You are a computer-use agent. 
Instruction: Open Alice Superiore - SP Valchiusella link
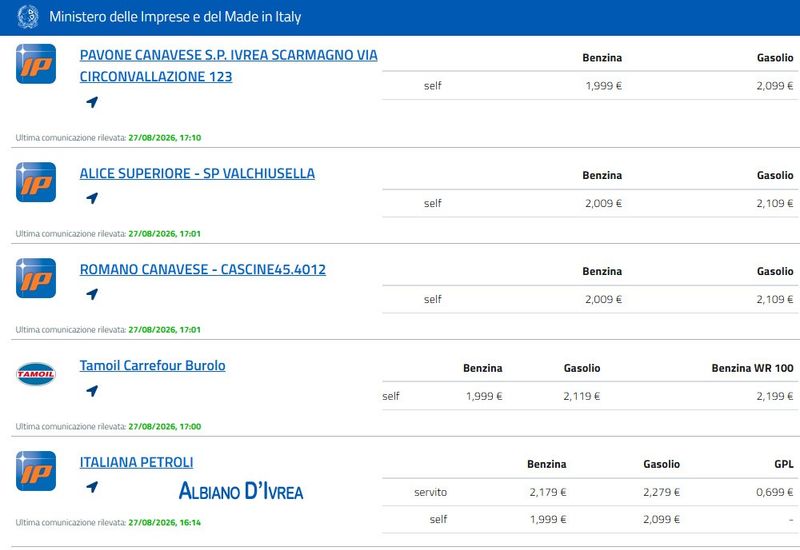(197, 173)
